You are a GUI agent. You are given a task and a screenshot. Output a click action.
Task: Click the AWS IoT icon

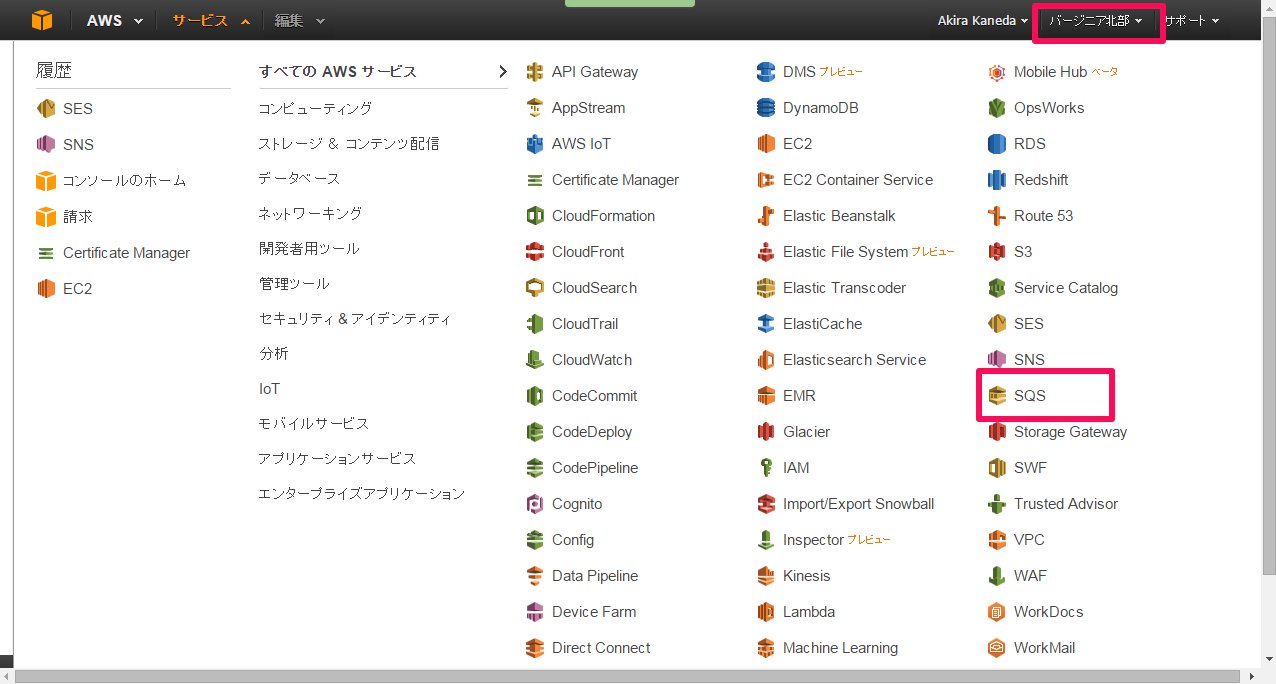pos(535,144)
